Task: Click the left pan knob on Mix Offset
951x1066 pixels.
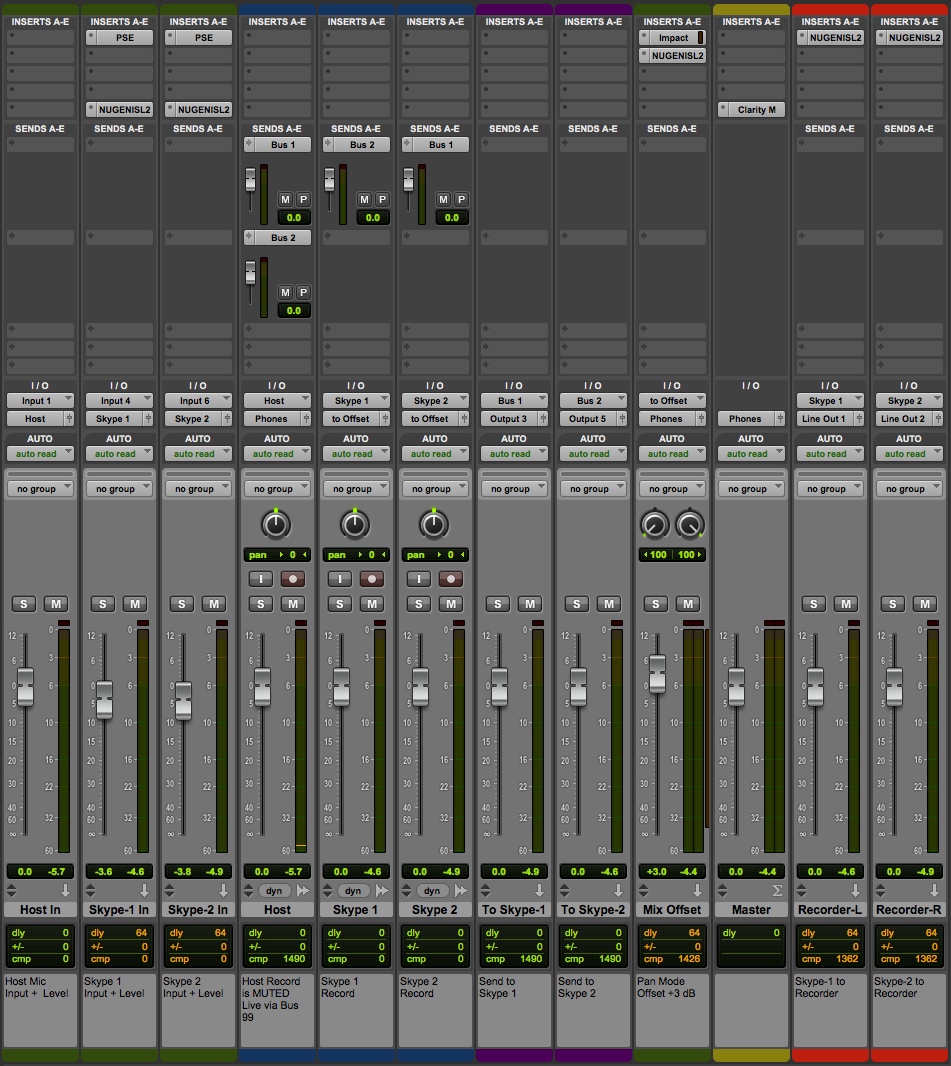Action: (654, 523)
